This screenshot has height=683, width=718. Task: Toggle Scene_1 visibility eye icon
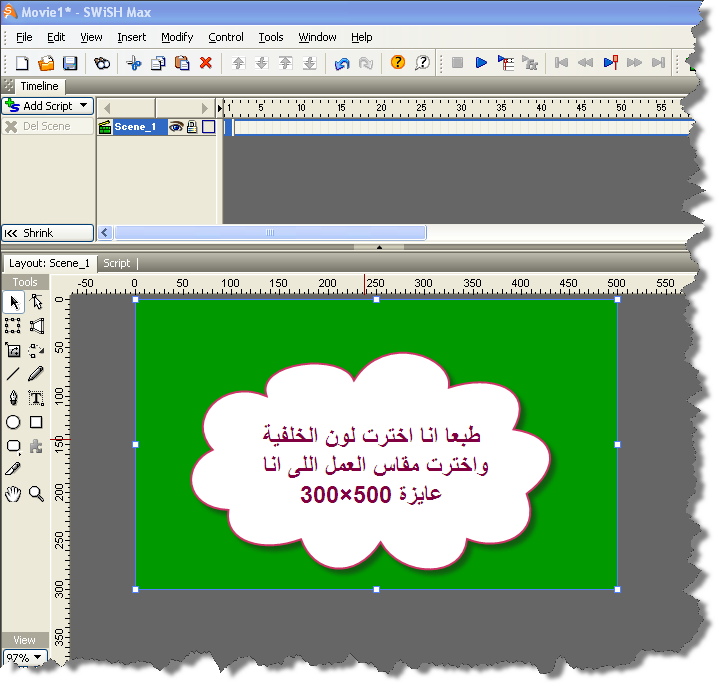click(x=175, y=127)
